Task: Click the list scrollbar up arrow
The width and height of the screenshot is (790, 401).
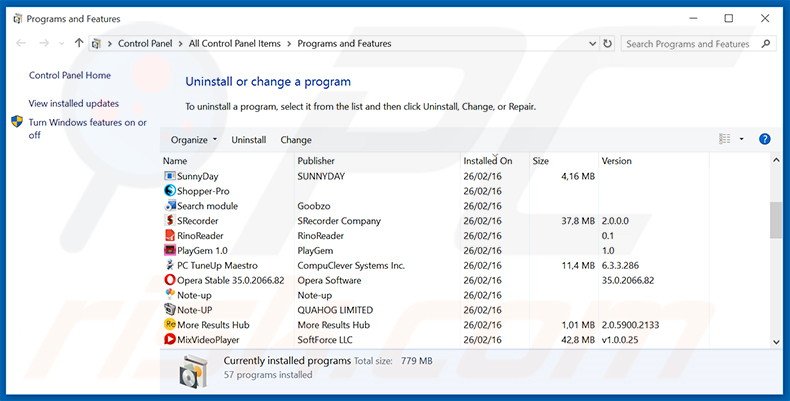Action: (776, 160)
